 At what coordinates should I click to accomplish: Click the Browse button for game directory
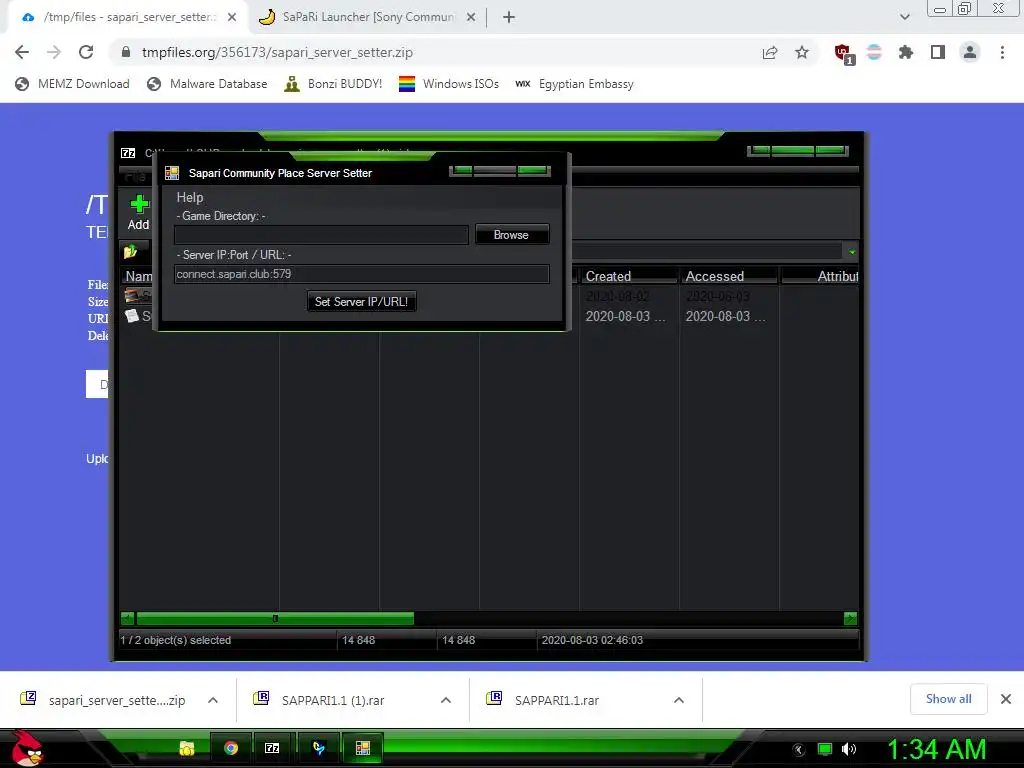coord(511,234)
